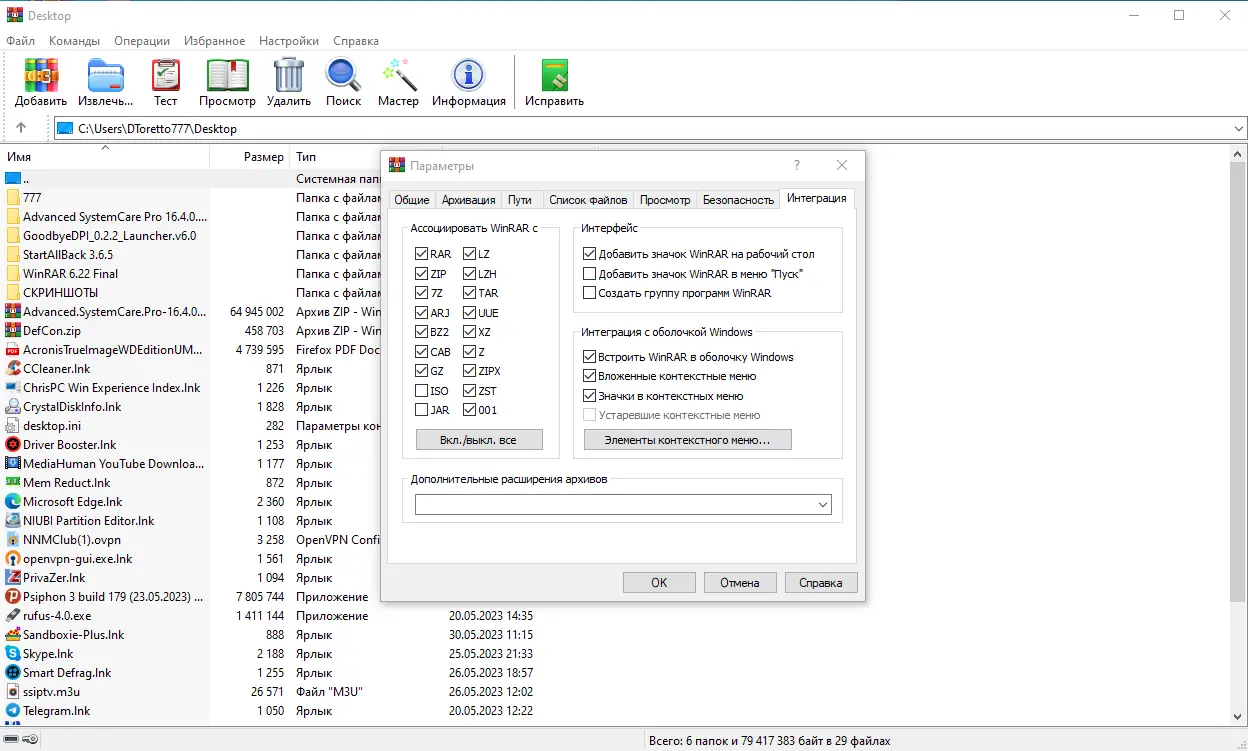Click the Просмотр book icon
The height and width of the screenshot is (751, 1248).
point(227,75)
